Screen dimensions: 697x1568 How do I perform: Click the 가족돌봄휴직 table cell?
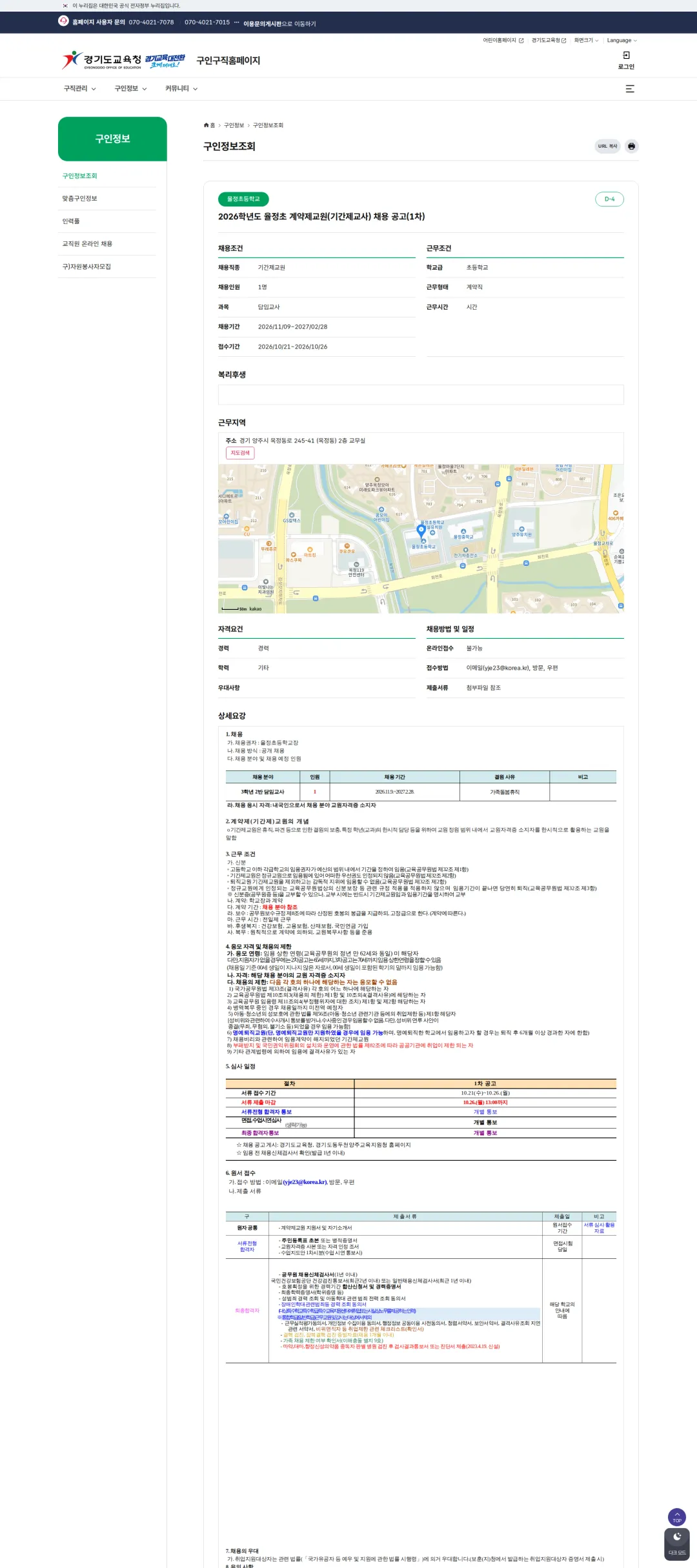(x=505, y=792)
